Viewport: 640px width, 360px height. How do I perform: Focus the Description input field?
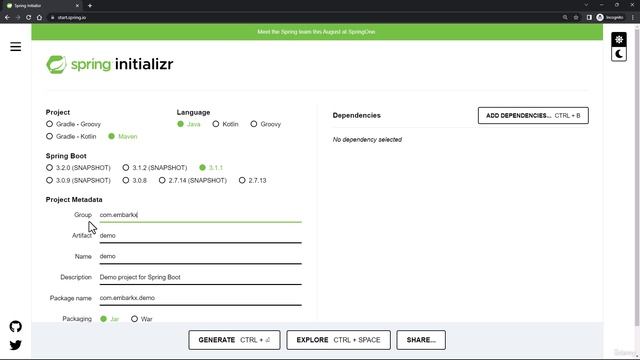pos(200,278)
